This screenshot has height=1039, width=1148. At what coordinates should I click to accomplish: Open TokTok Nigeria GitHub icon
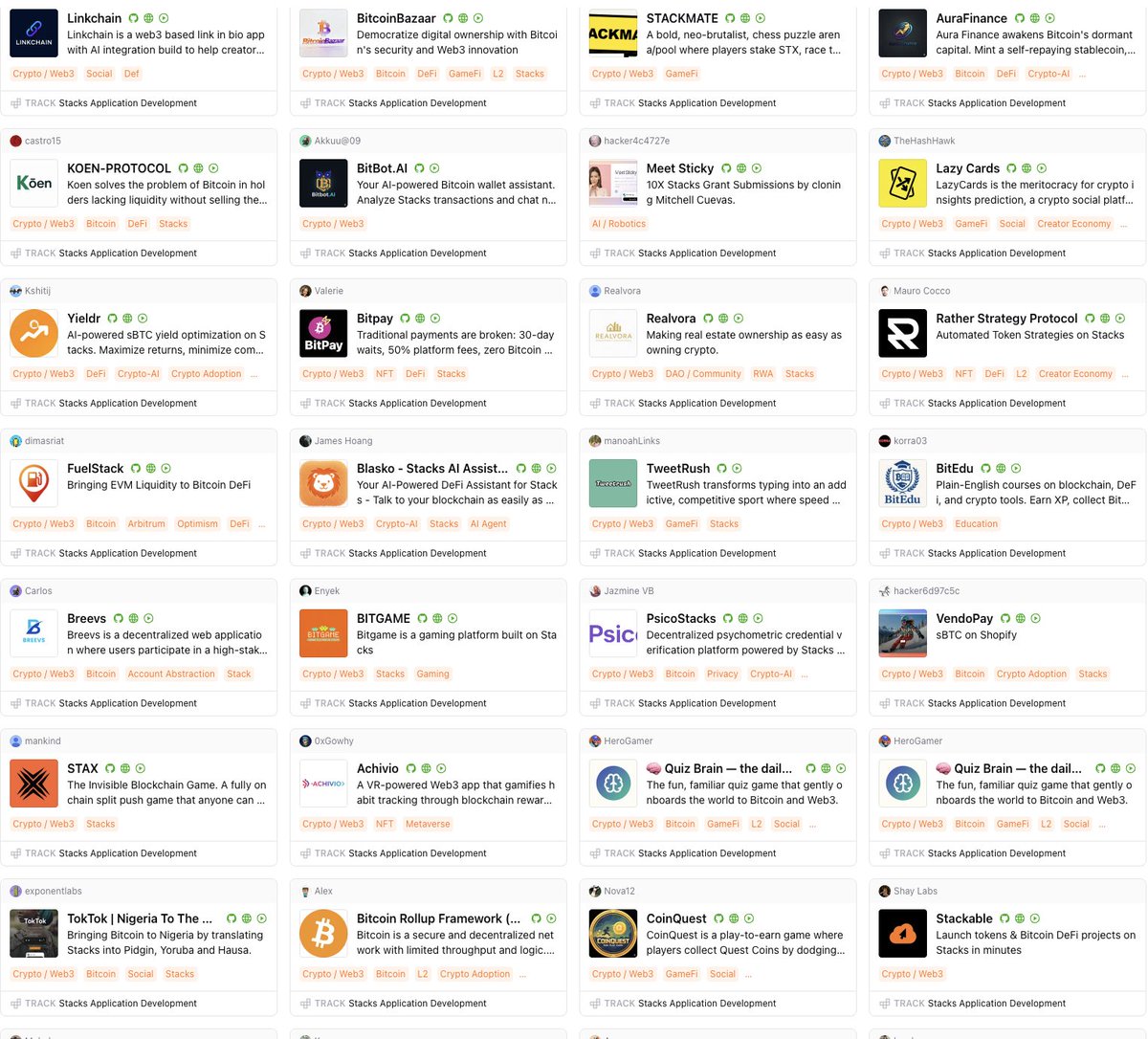click(x=232, y=918)
